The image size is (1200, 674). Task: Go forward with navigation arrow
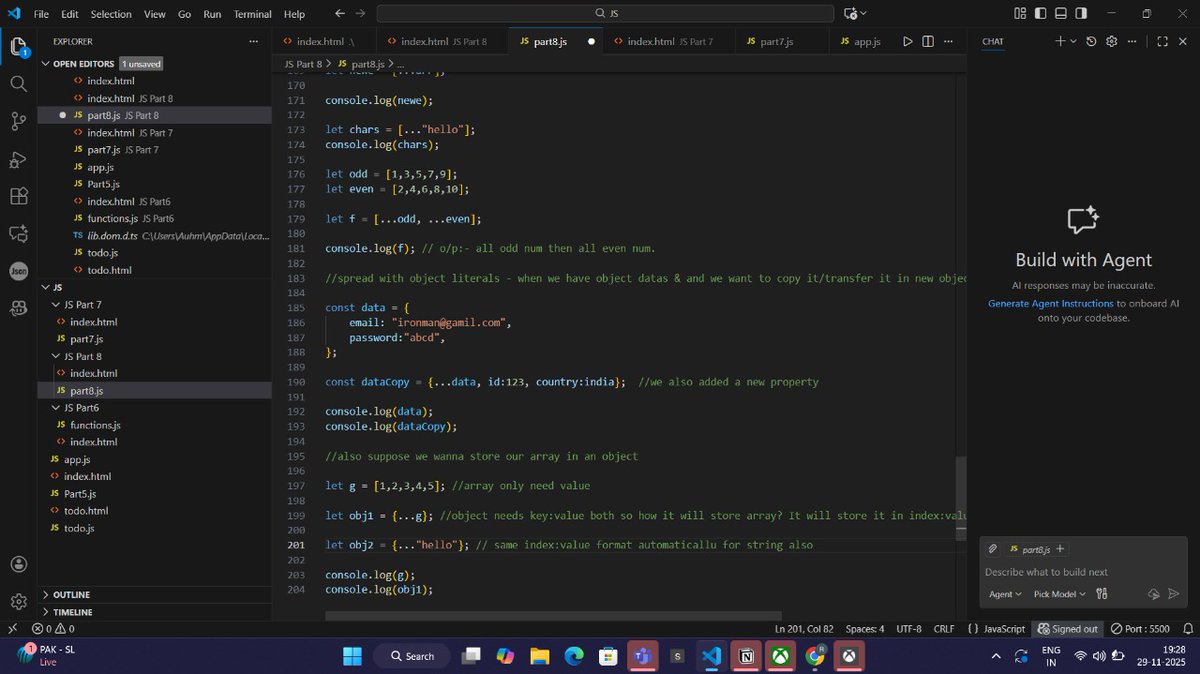click(360, 14)
